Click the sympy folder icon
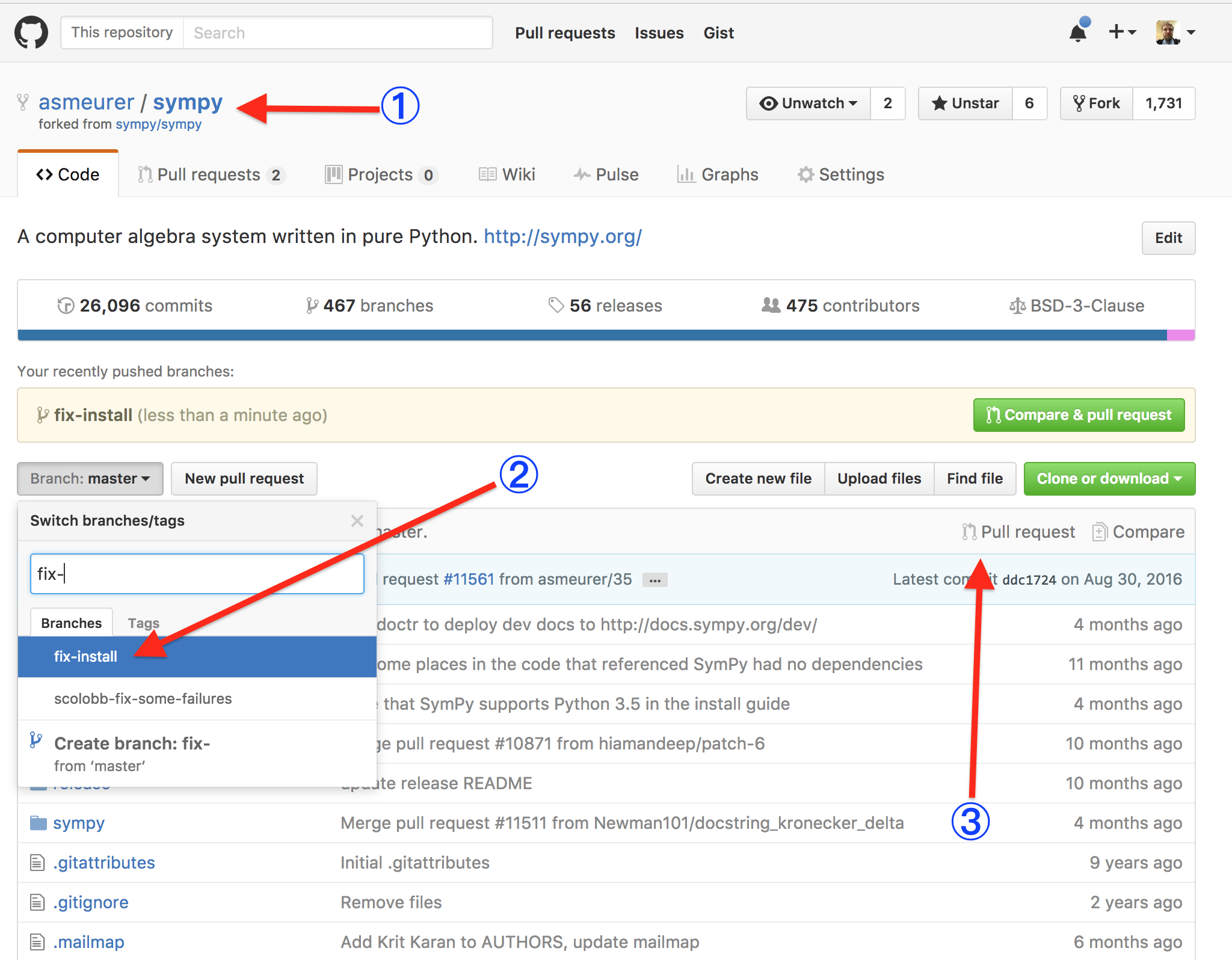 point(38,822)
